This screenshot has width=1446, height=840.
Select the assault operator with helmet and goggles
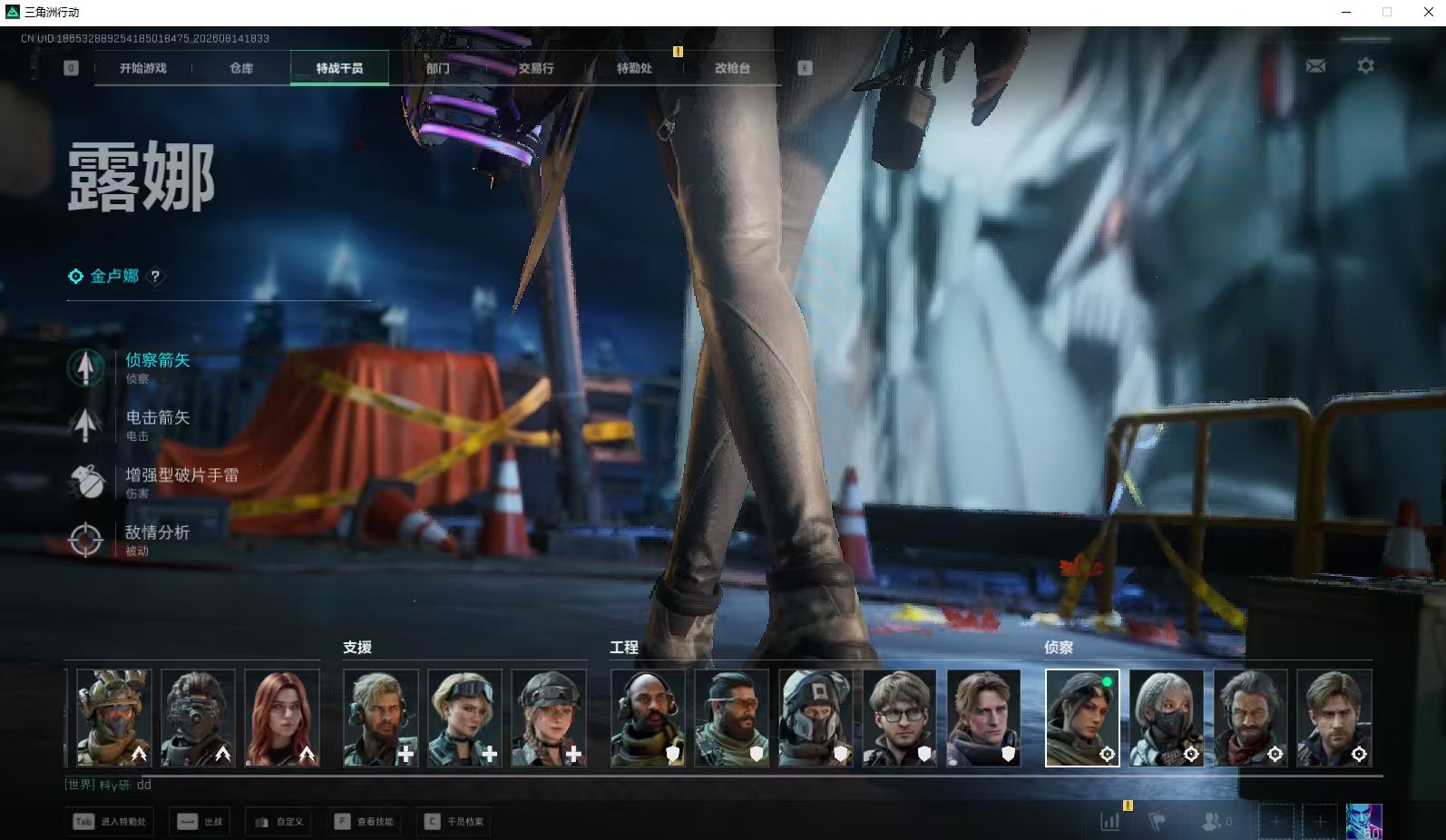click(114, 718)
